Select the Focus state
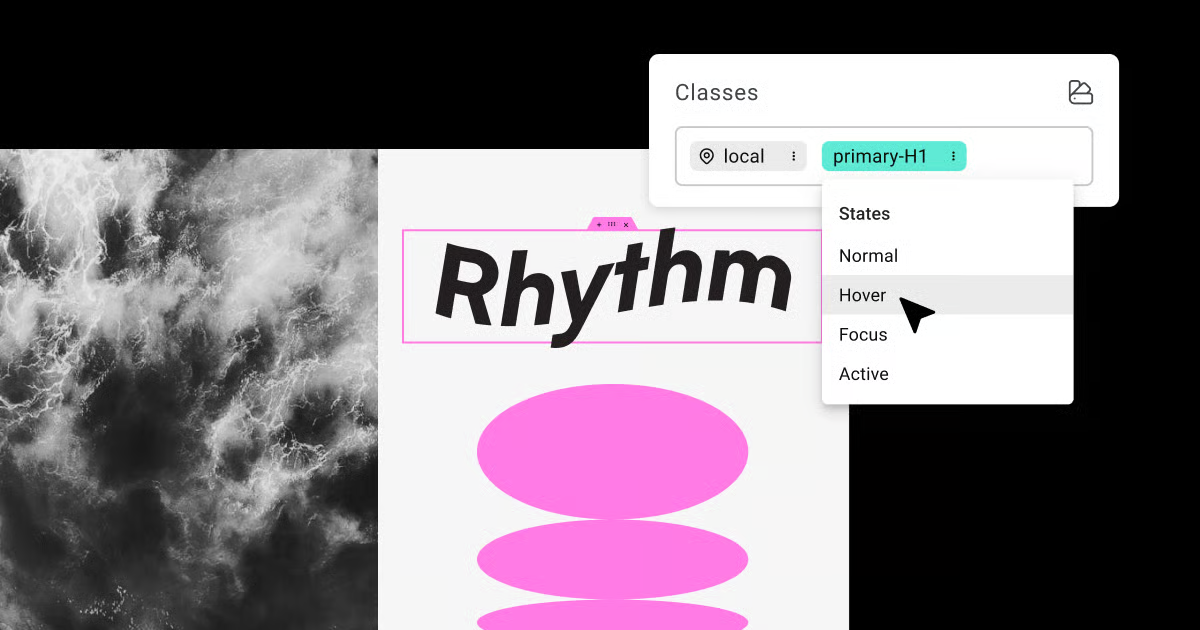This screenshot has height=630, width=1200. pyautogui.click(x=862, y=334)
